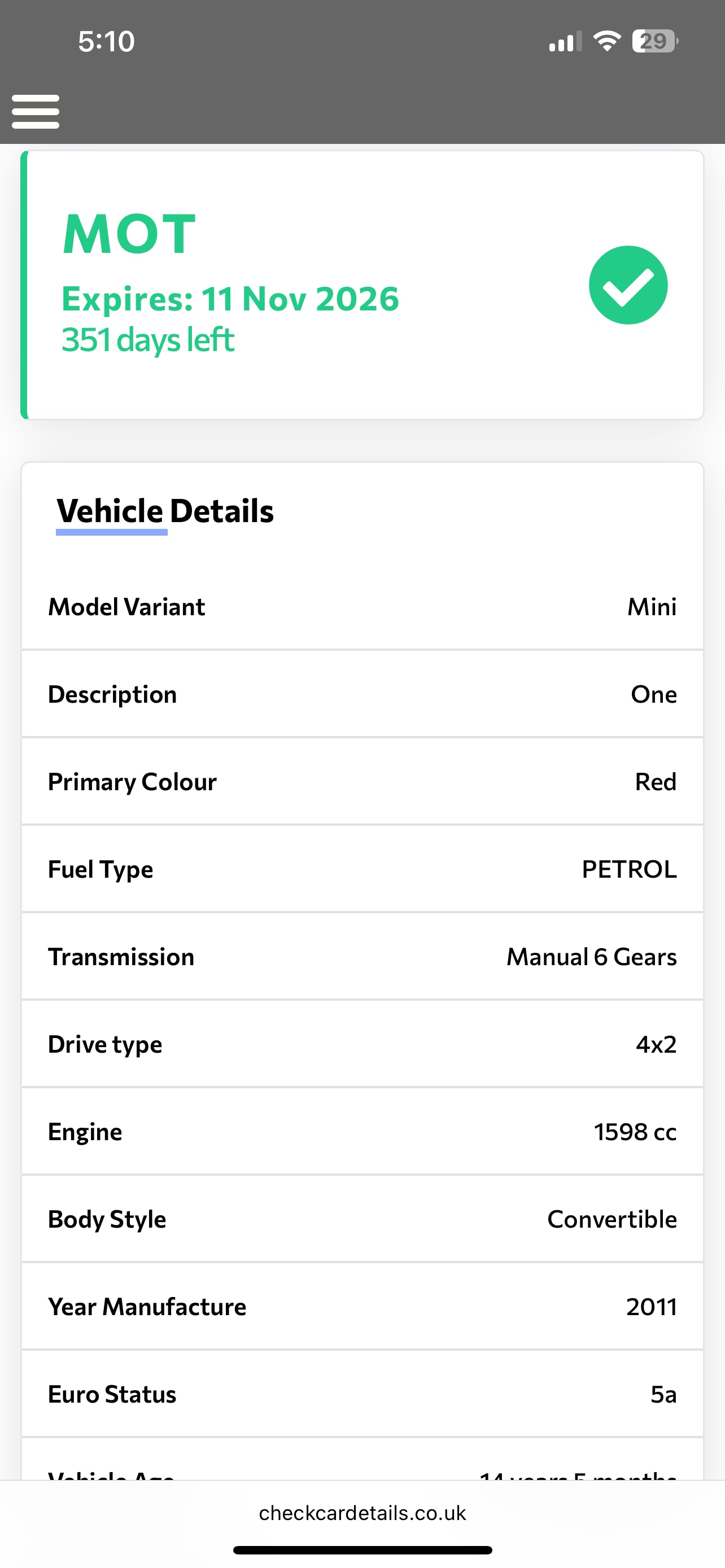Select the Body Style Convertible value
Screen dimensions: 725x1568
[x=611, y=1219]
